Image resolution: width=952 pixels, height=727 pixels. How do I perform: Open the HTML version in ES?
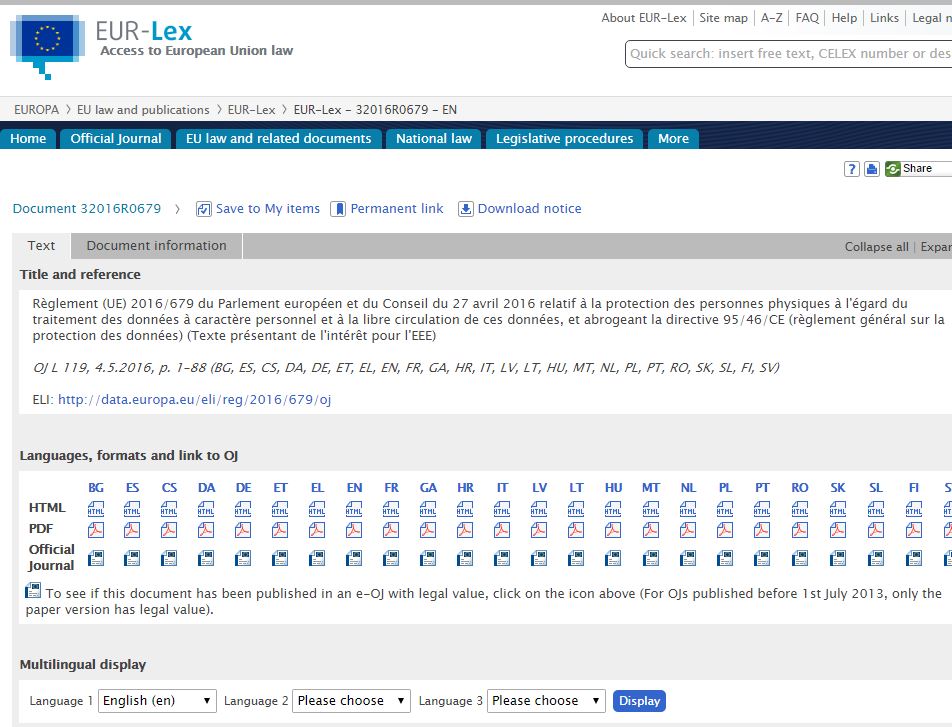[132, 508]
